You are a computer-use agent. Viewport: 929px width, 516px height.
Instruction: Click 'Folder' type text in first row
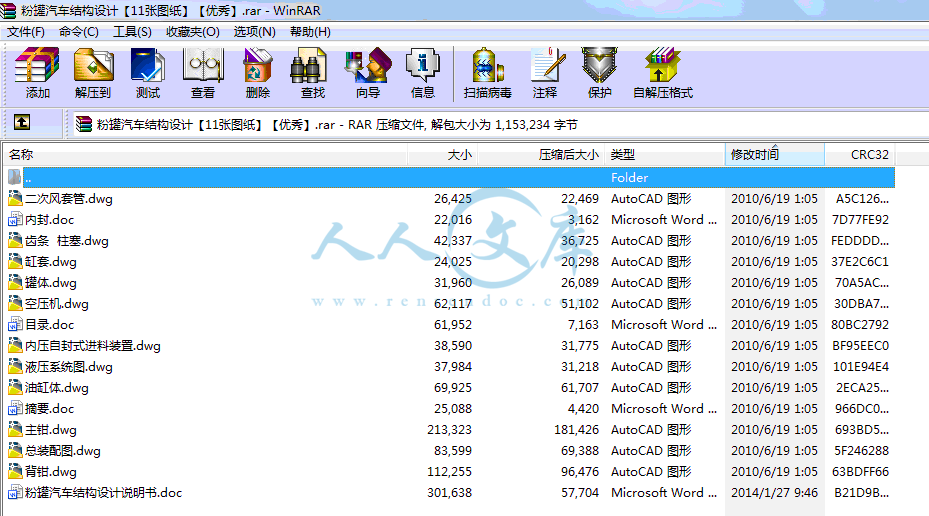pos(629,178)
